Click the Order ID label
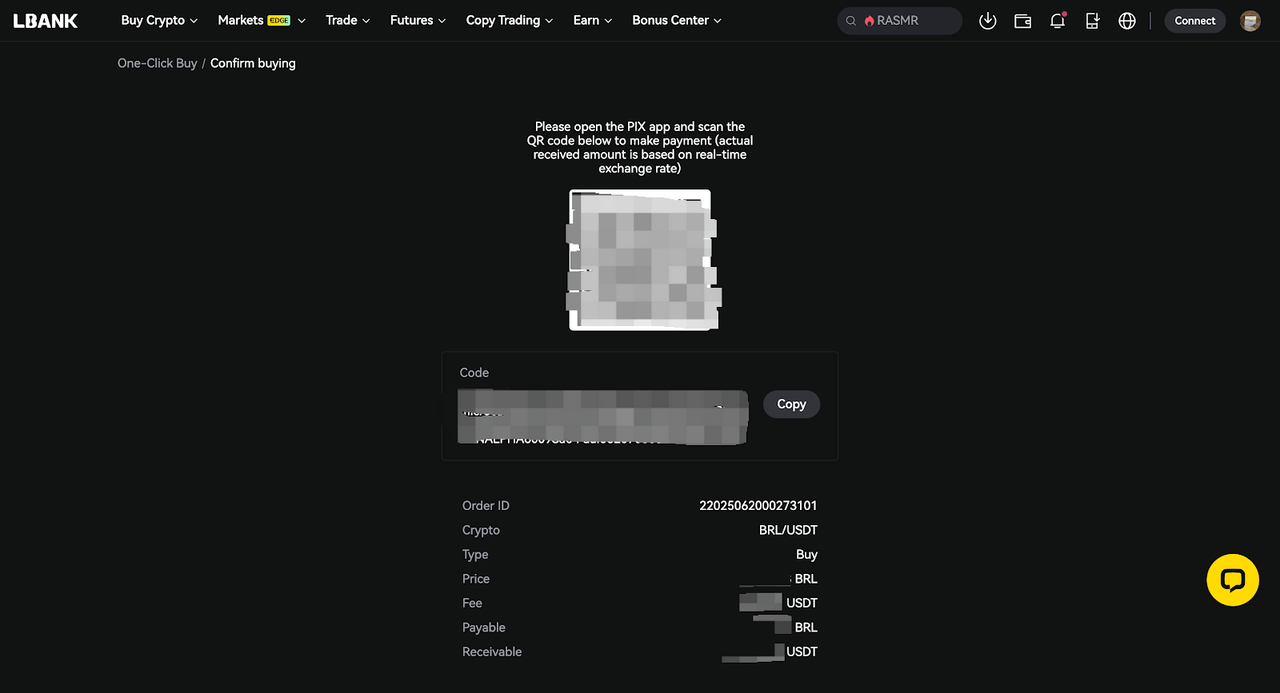The width and height of the screenshot is (1280, 693). (486, 506)
